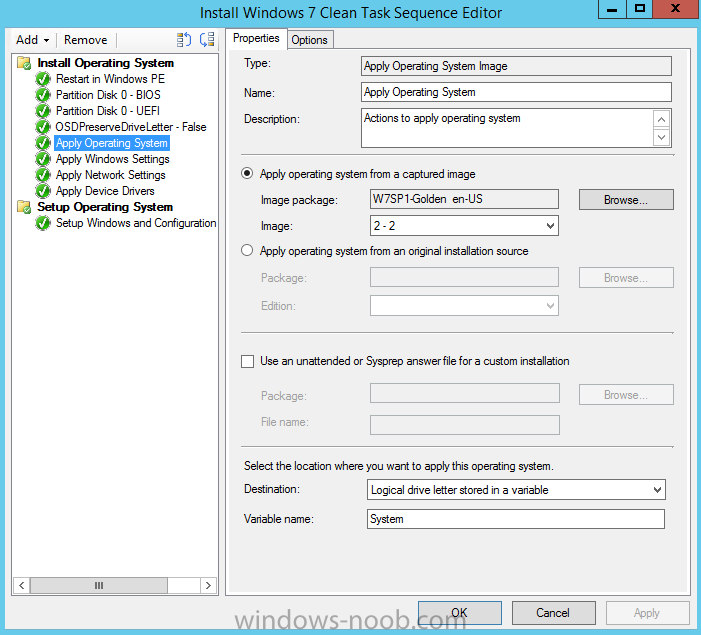Minimize the Task Sequence Editor window
The width and height of the screenshot is (701, 635).
[x=612, y=8]
